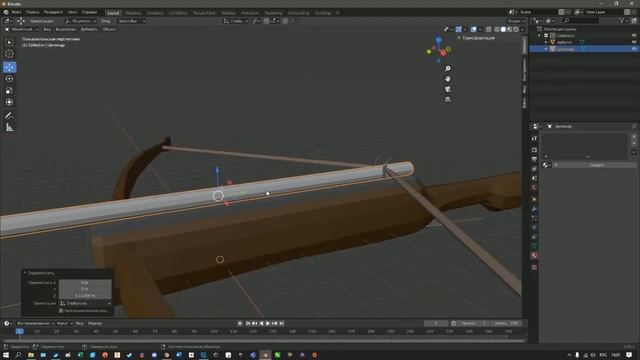The image size is (640, 360).
Task: Click the Blender logo menu icon
Action: tap(6, 12)
